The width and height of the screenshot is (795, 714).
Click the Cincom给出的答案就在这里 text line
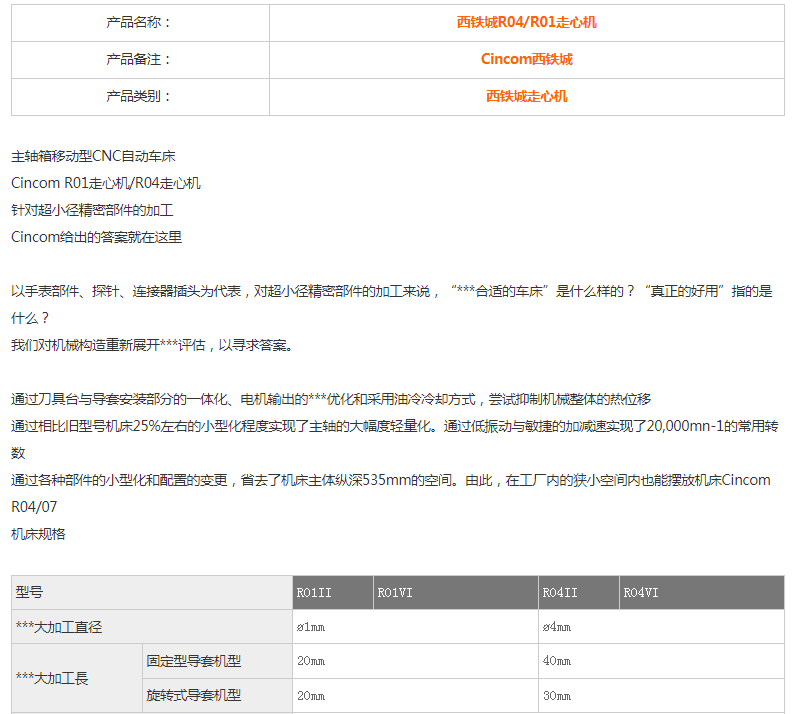(x=96, y=237)
